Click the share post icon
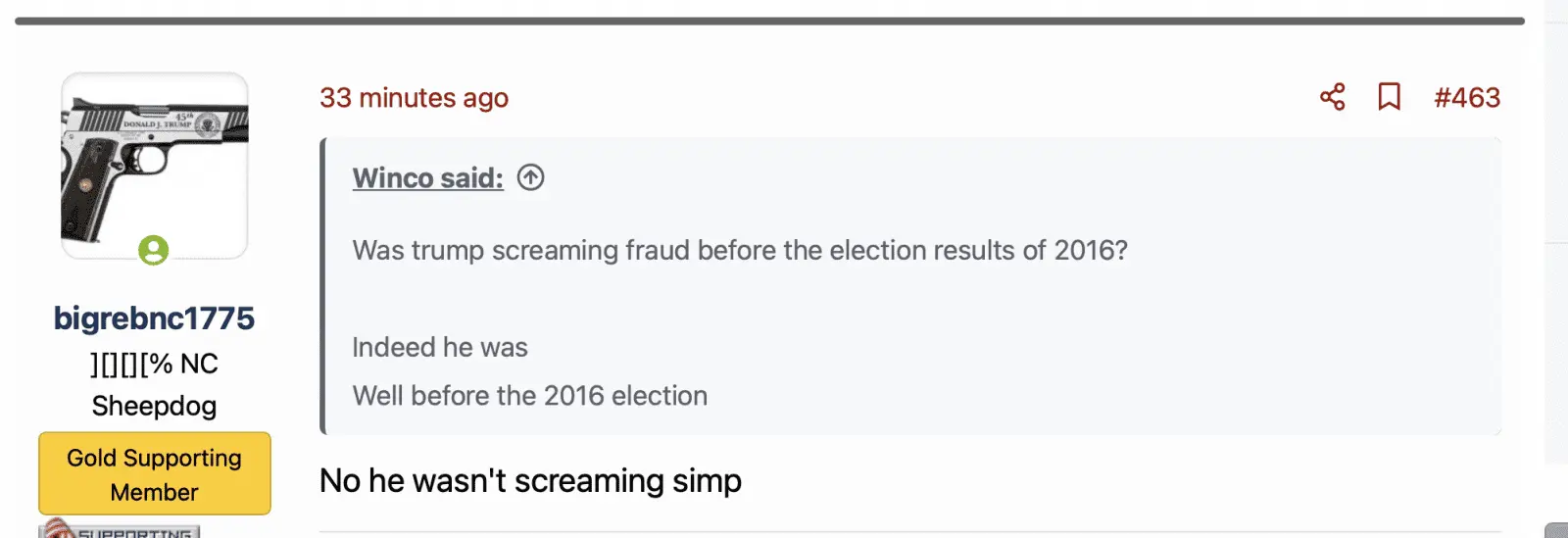Viewport: 1568px width, 538px height. point(1332,97)
